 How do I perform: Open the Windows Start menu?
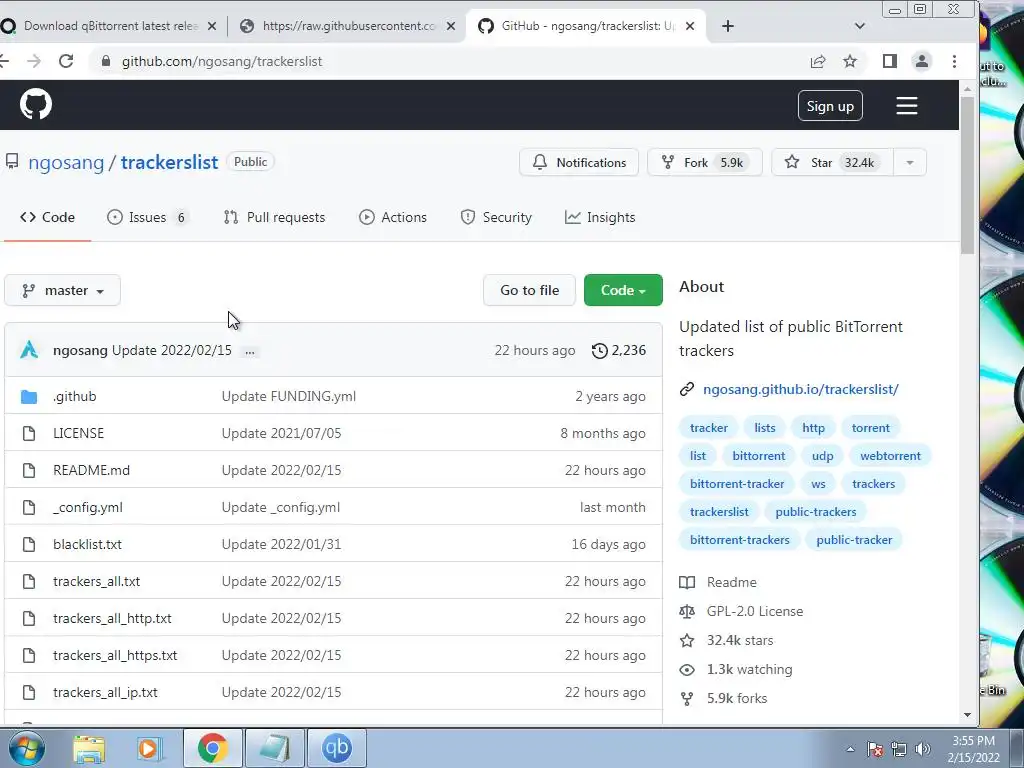[x=27, y=748]
